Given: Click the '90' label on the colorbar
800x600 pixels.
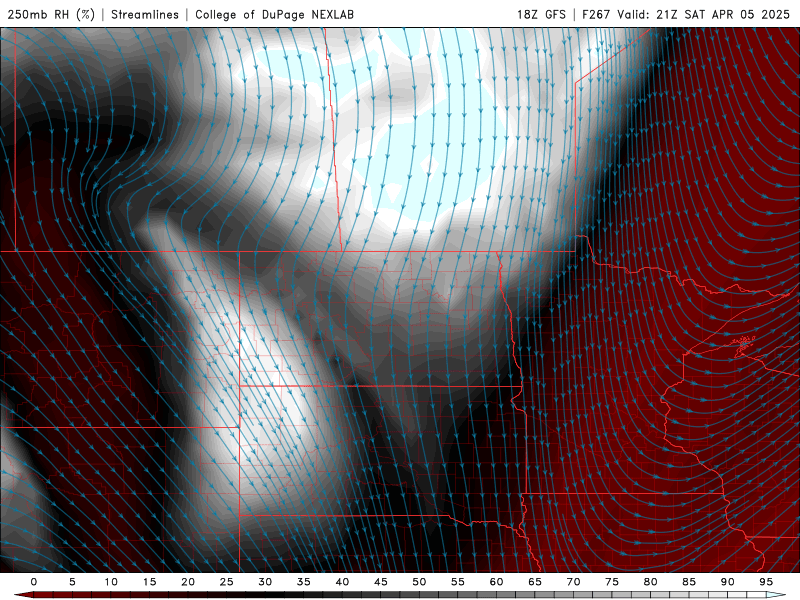Looking at the screenshot, I should [x=728, y=582].
